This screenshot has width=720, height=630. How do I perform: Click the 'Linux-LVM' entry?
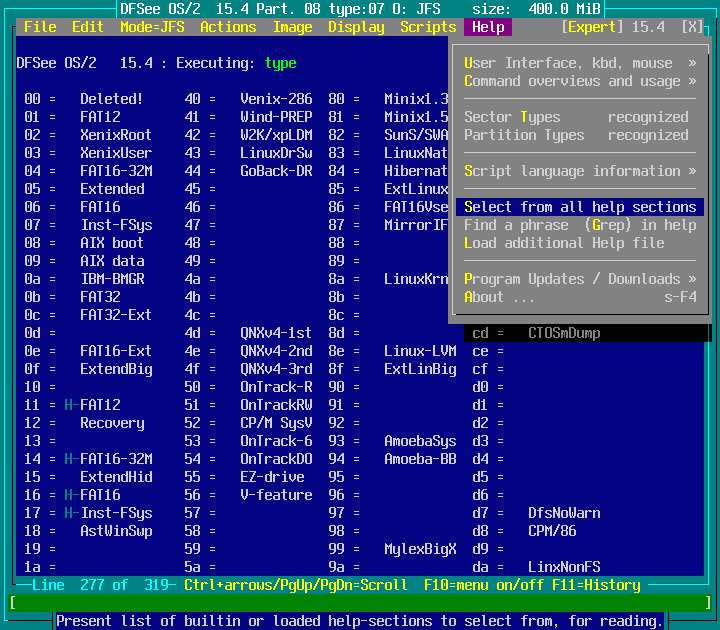click(x=420, y=351)
